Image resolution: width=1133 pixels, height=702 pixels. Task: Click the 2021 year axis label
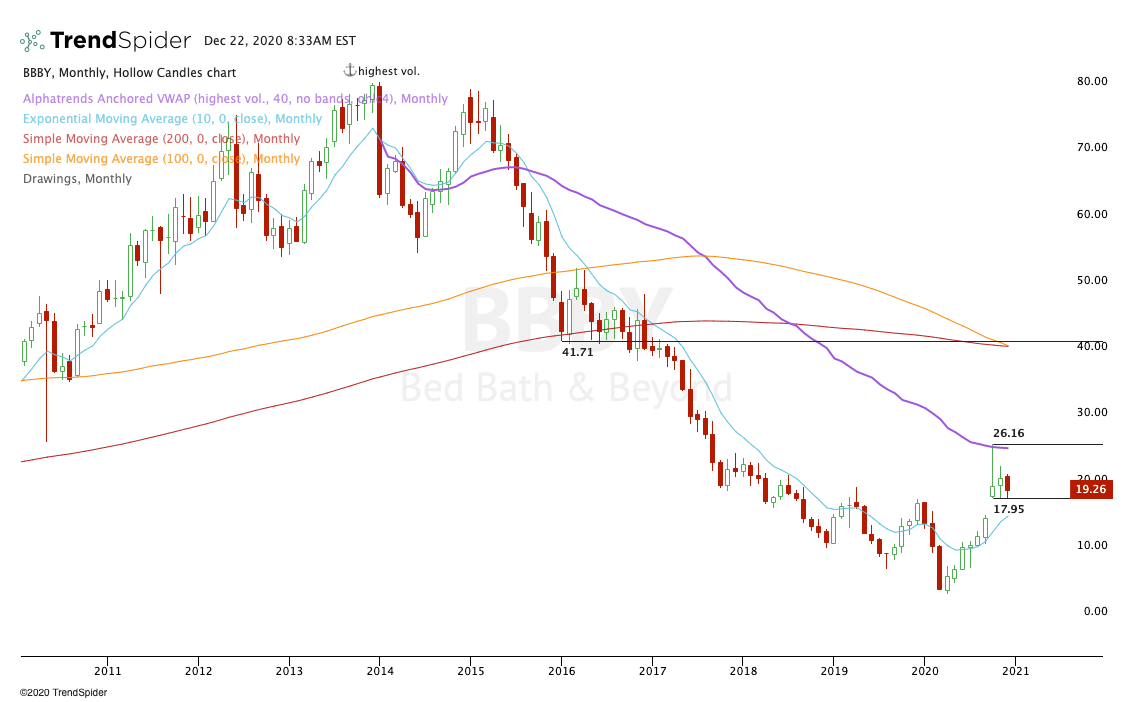(x=1015, y=671)
